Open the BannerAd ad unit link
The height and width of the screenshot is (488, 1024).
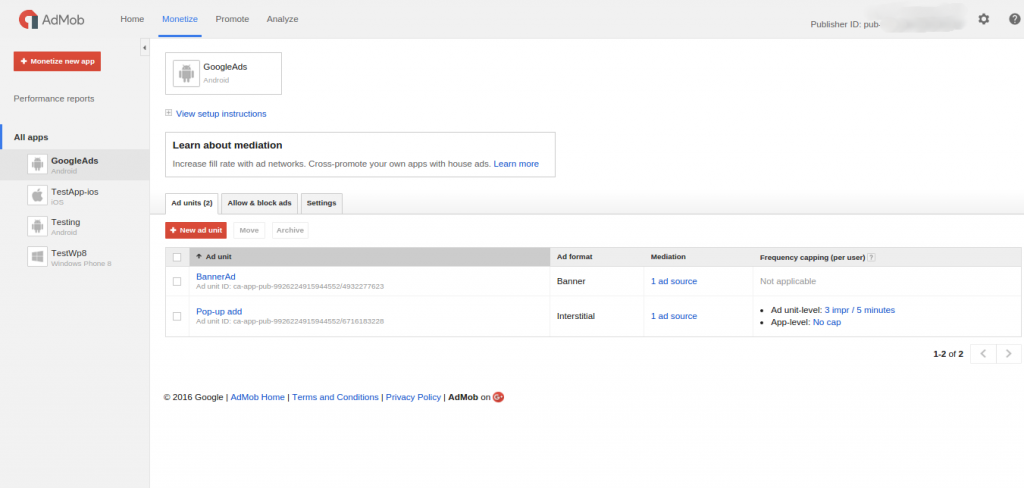coord(216,276)
